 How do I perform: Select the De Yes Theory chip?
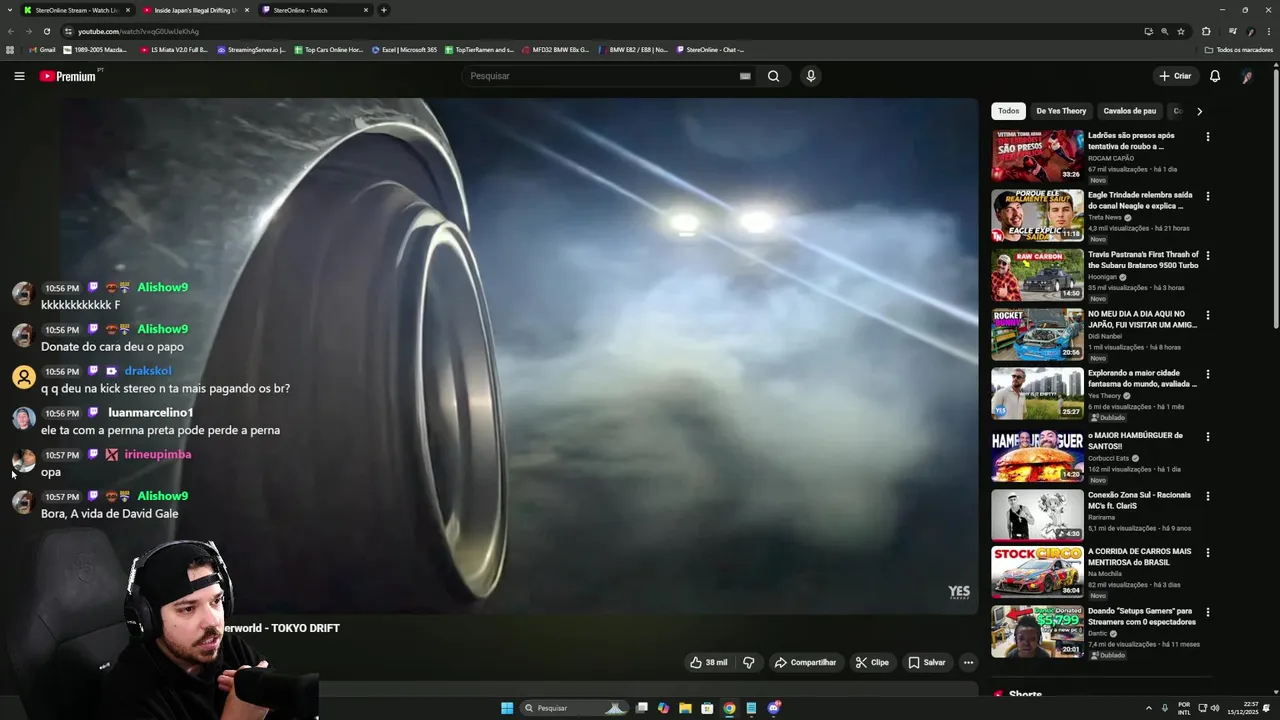pyautogui.click(x=1061, y=111)
